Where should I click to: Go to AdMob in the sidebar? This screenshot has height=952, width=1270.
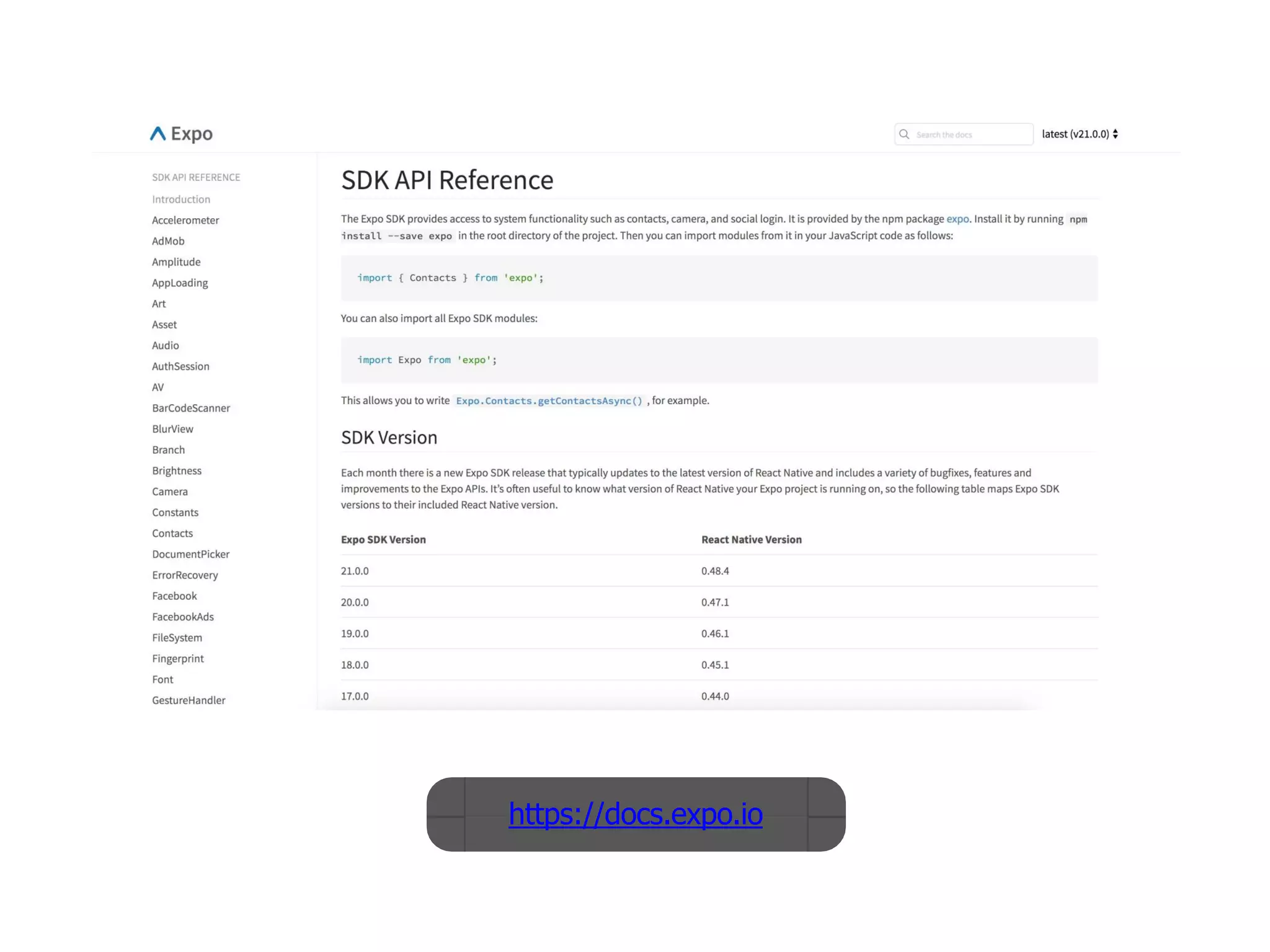point(168,241)
